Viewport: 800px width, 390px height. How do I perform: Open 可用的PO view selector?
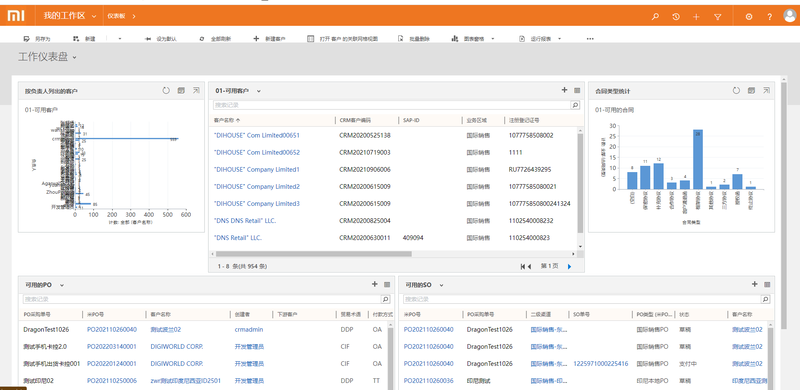click(x=62, y=285)
